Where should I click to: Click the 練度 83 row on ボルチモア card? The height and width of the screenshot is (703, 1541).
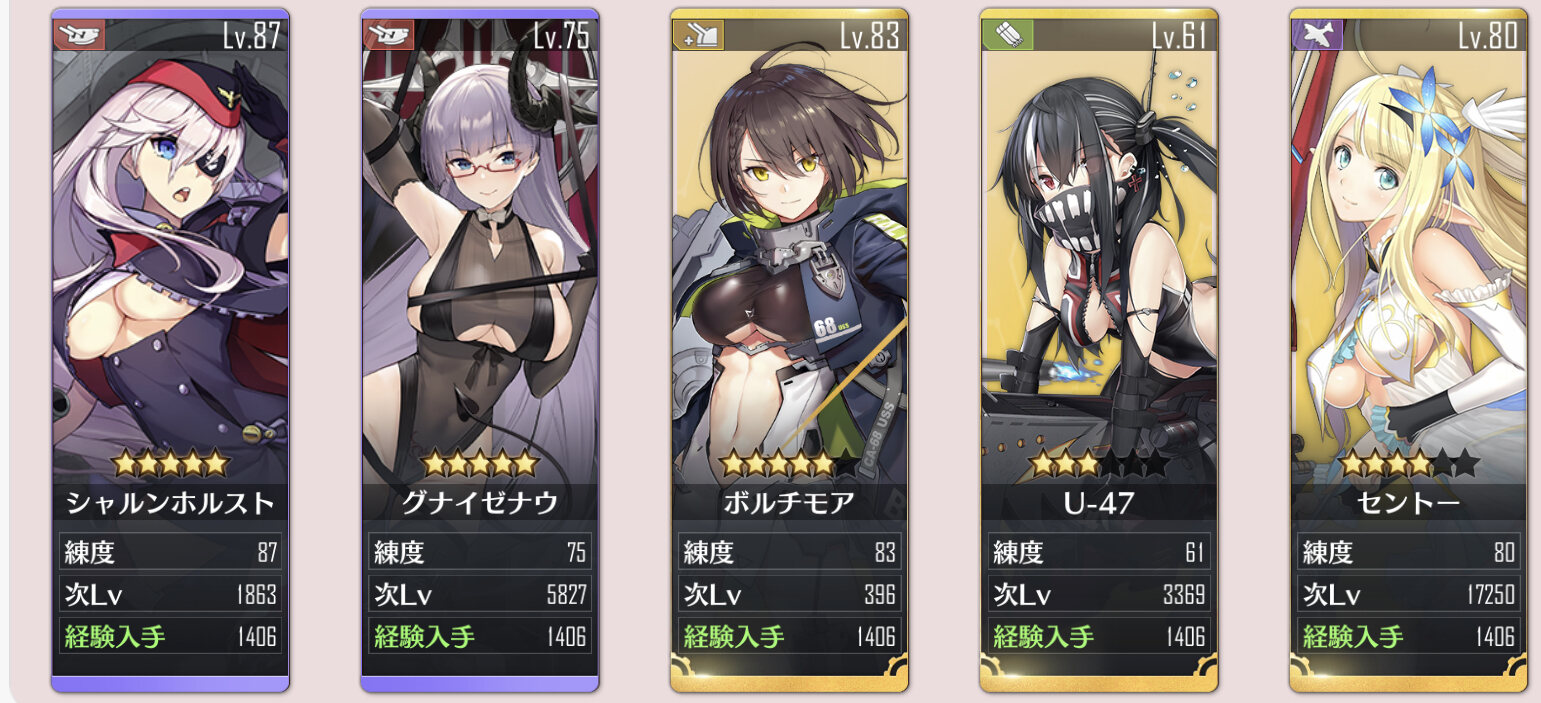tap(790, 551)
